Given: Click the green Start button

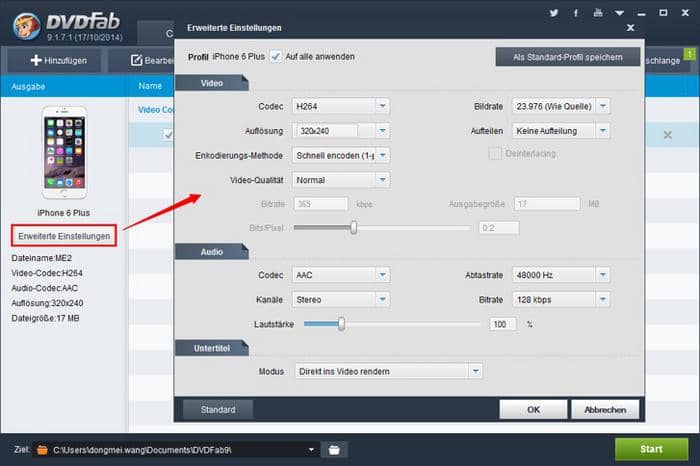Looking at the screenshot, I should coord(651,449).
